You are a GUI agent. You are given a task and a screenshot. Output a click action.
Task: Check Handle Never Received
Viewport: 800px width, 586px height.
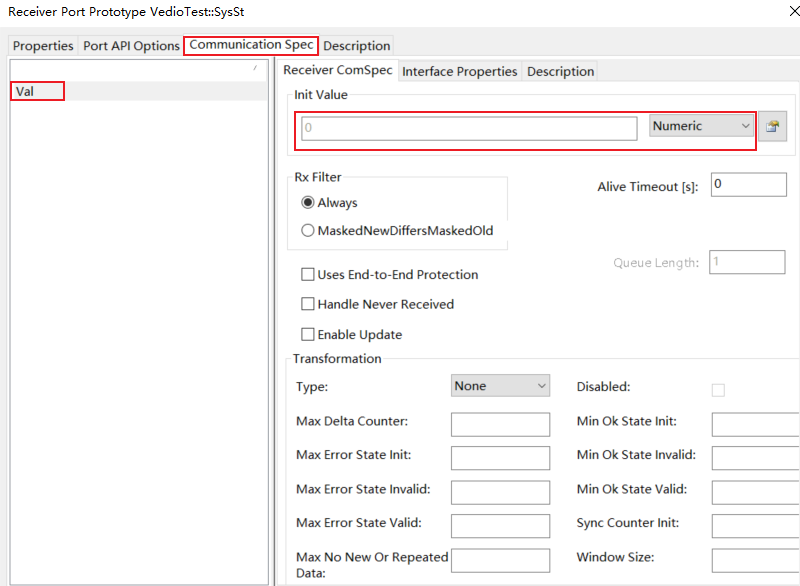coord(308,304)
